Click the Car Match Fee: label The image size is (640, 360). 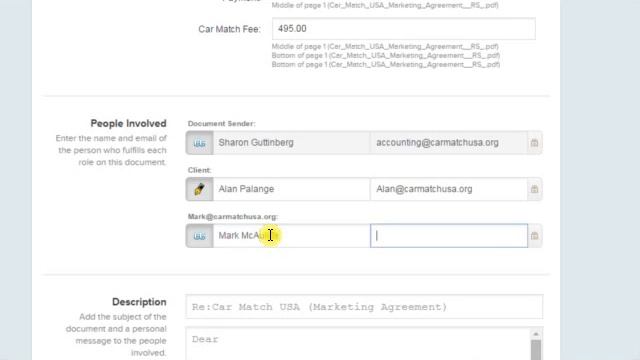click(229, 29)
